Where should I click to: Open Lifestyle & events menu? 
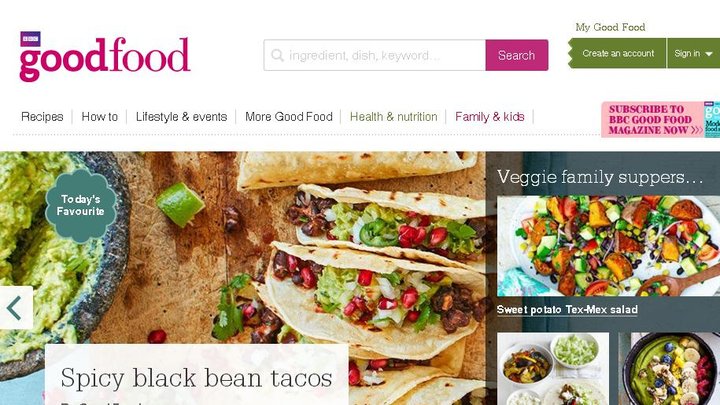pos(181,117)
